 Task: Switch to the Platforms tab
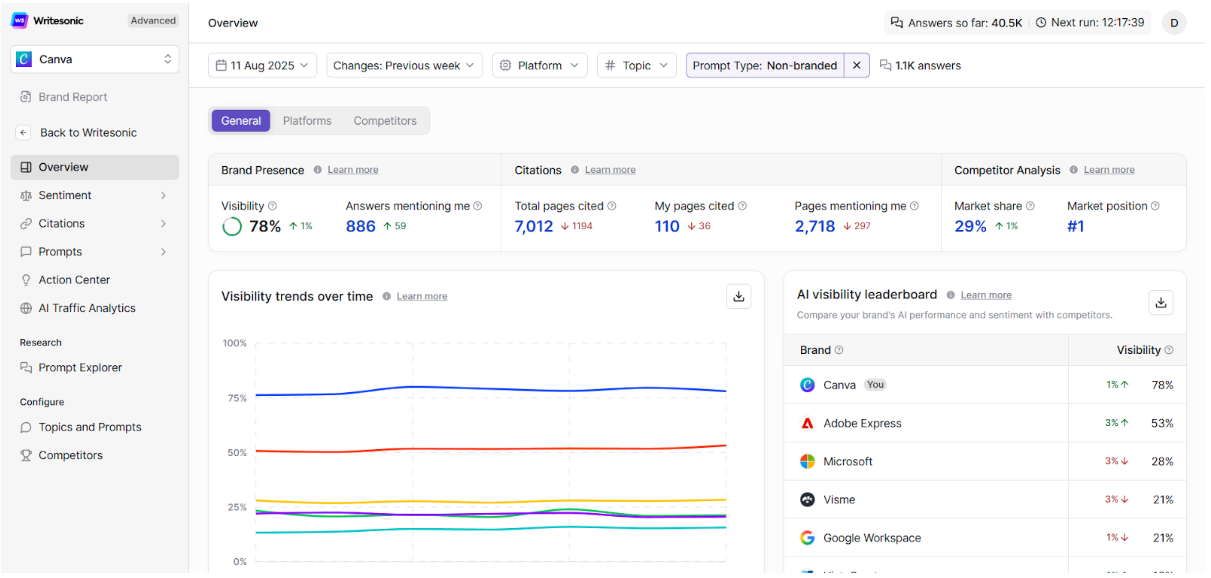point(307,121)
